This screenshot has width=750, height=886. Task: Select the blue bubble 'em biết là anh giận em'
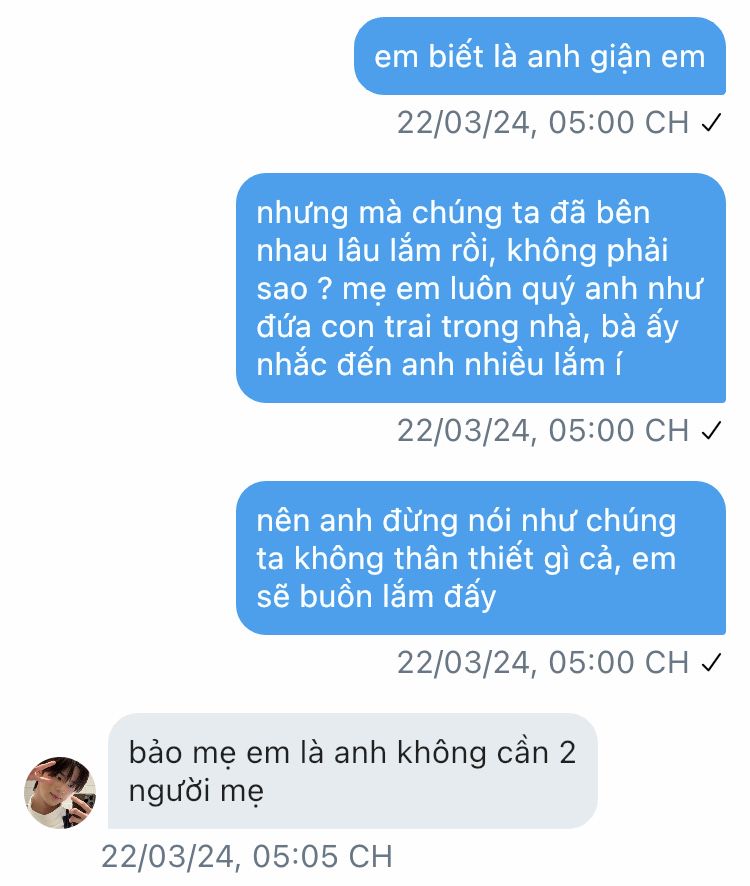540,56
